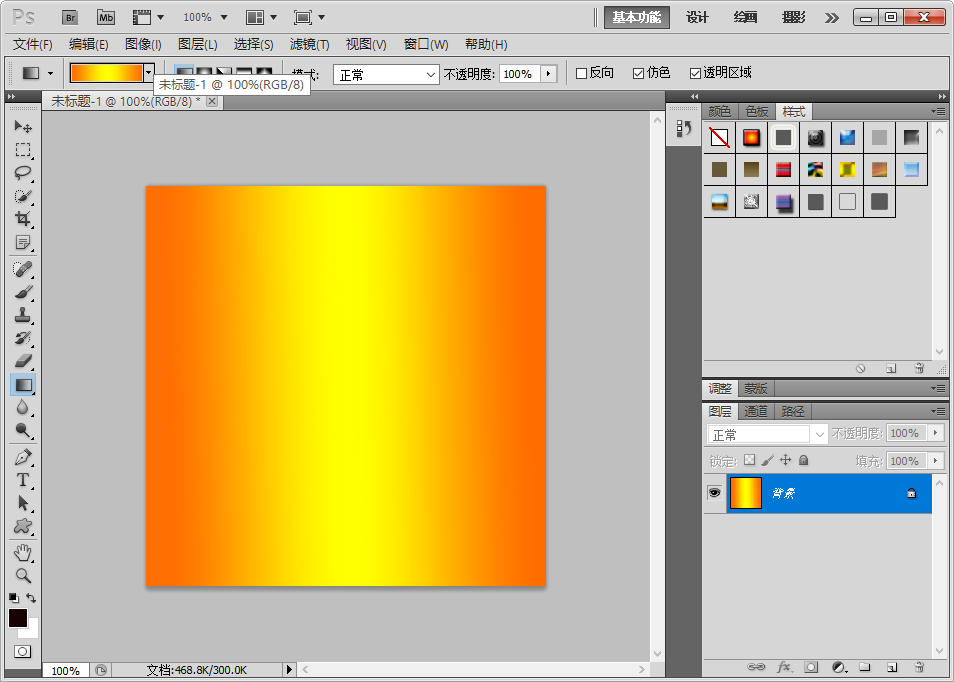Switch to the 绘画 workspace
This screenshot has height=682, width=954.
click(x=745, y=18)
